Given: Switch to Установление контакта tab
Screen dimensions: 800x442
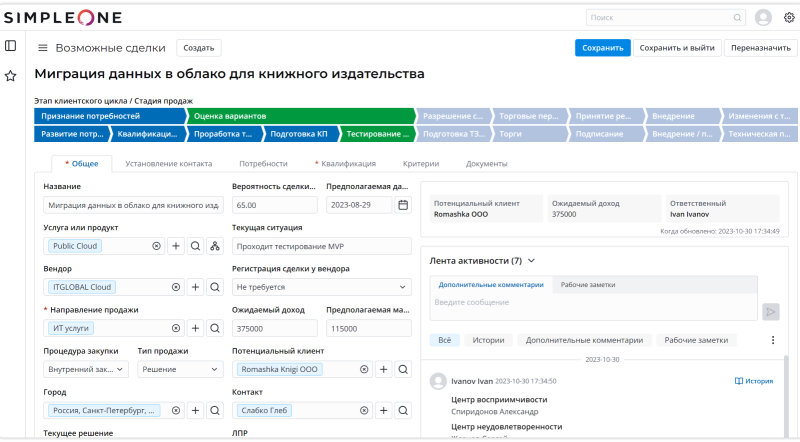Looking at the screenshot, I should [168, 164].
